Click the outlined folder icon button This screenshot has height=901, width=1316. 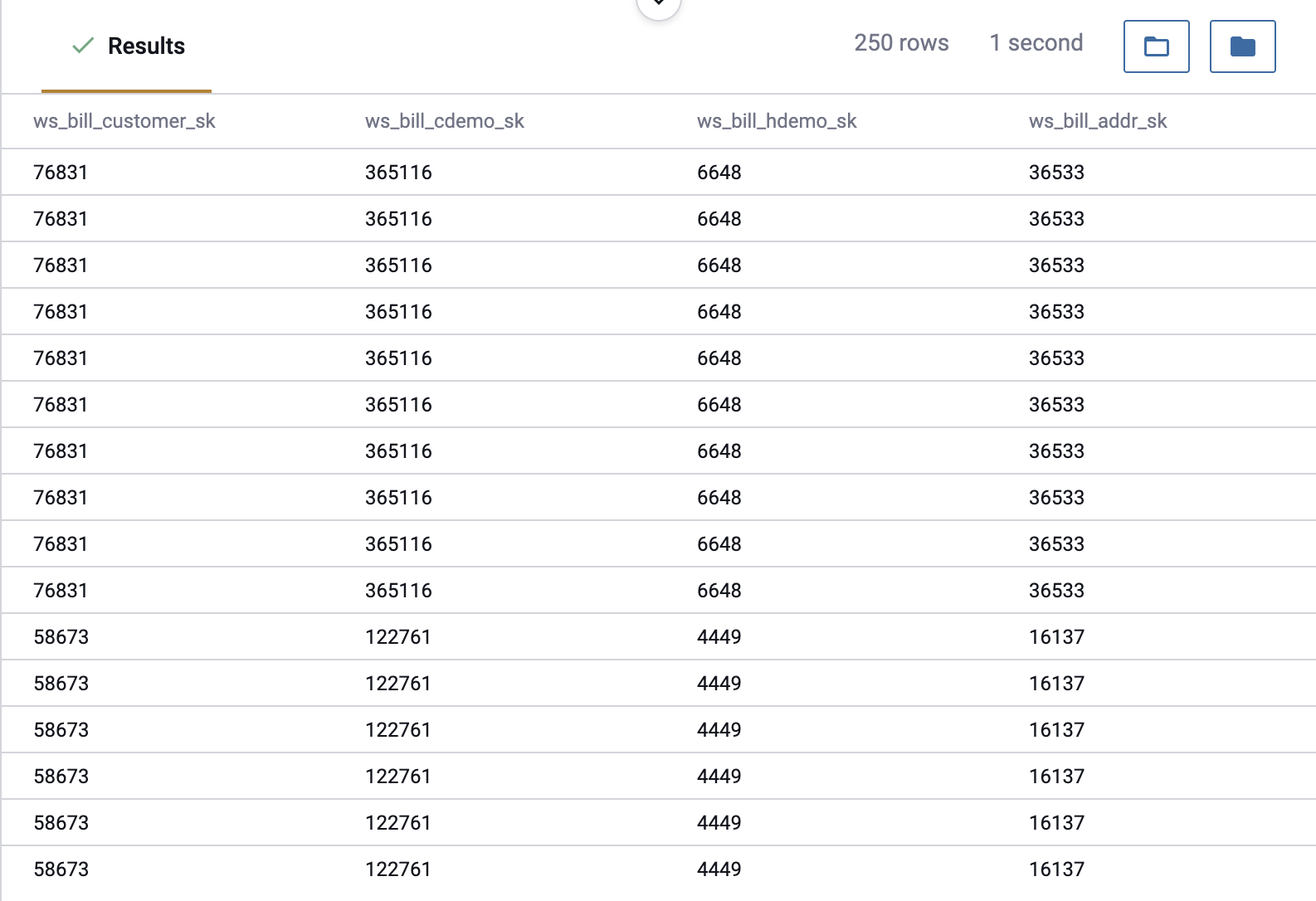(x=1156, y=46)
